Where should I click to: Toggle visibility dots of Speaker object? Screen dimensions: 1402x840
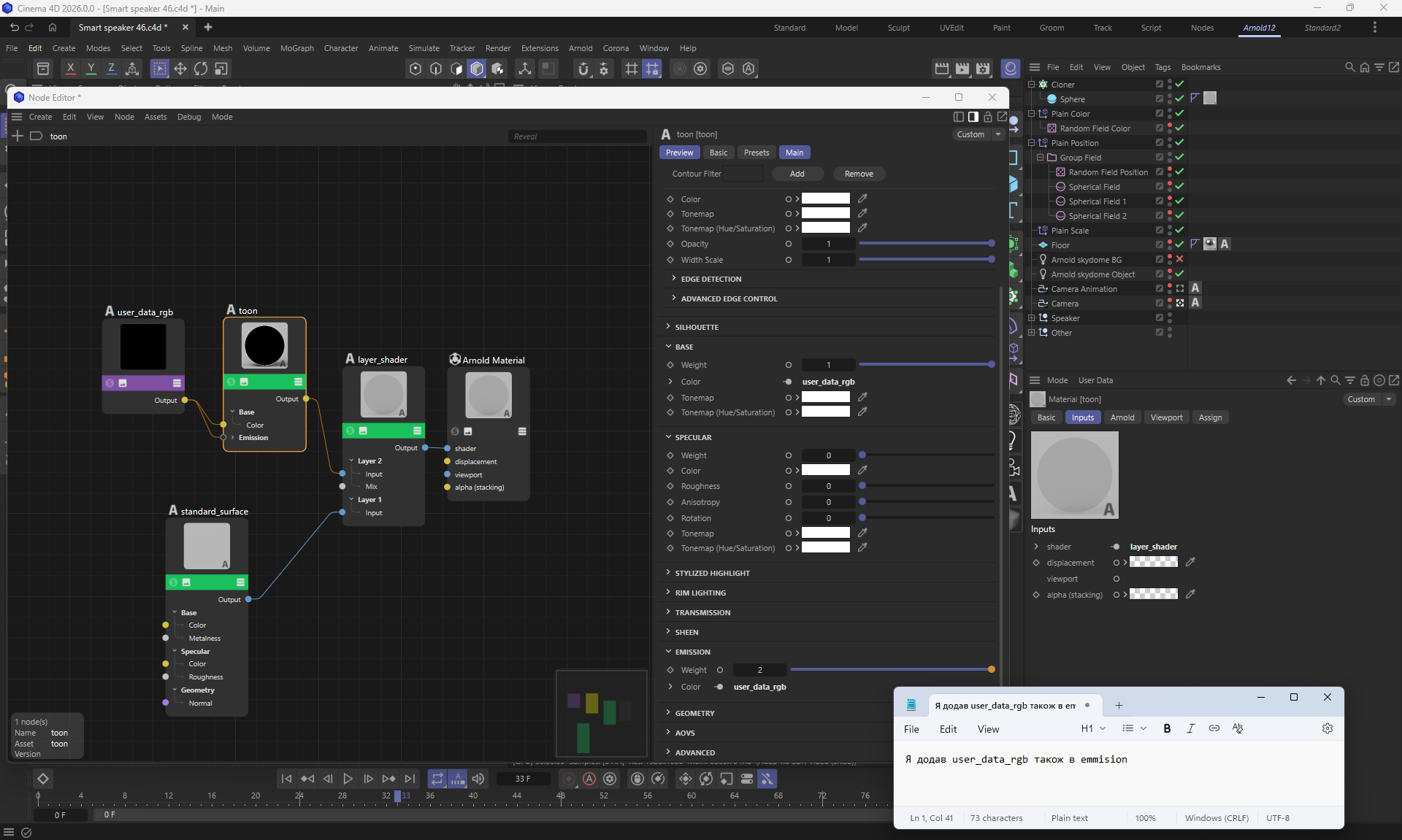coord(1170,318)
